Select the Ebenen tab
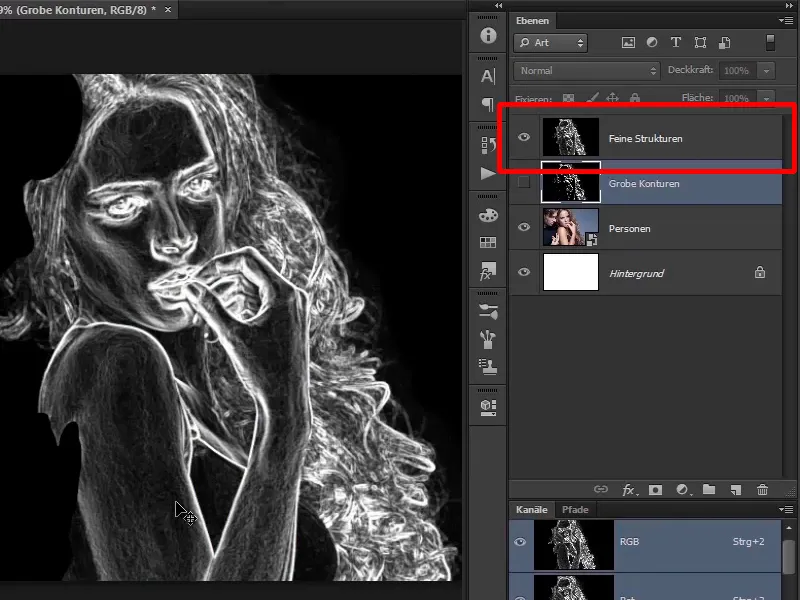 pos(532,21)
